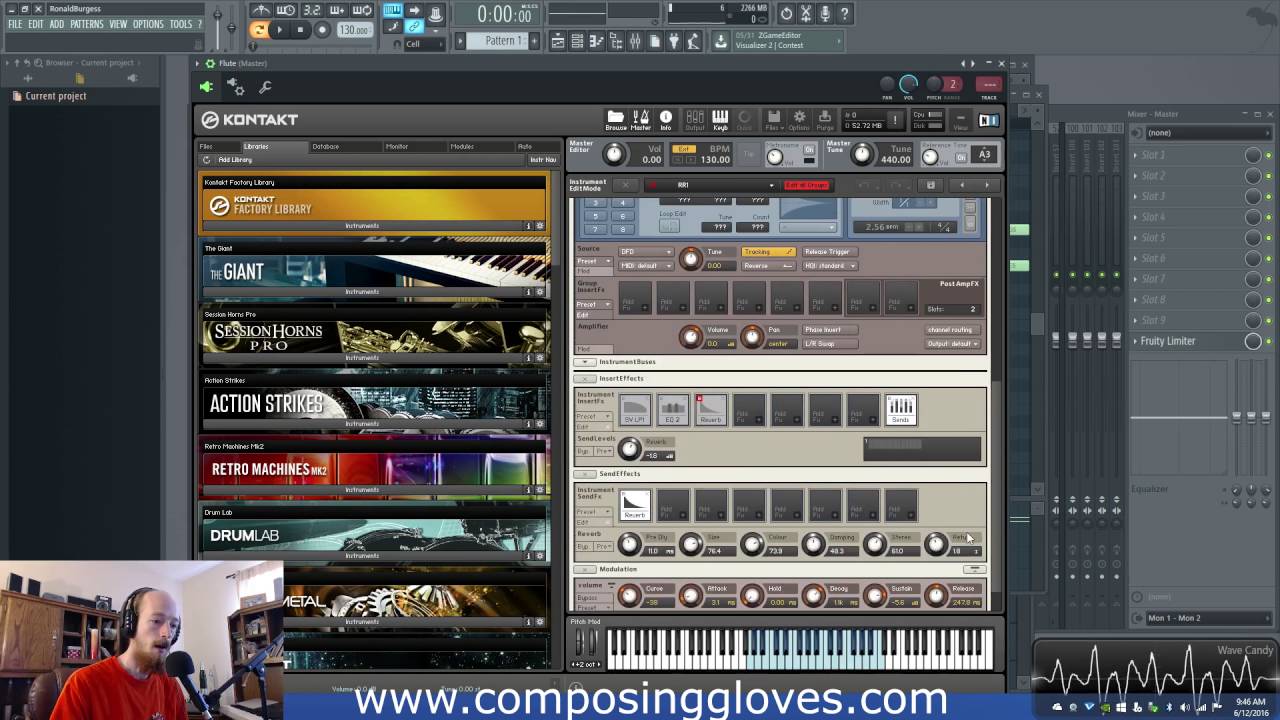Viewport: 1280px width, 720px height.
Task: Click the Native Instruments NI logo
Action: point(988,120)
